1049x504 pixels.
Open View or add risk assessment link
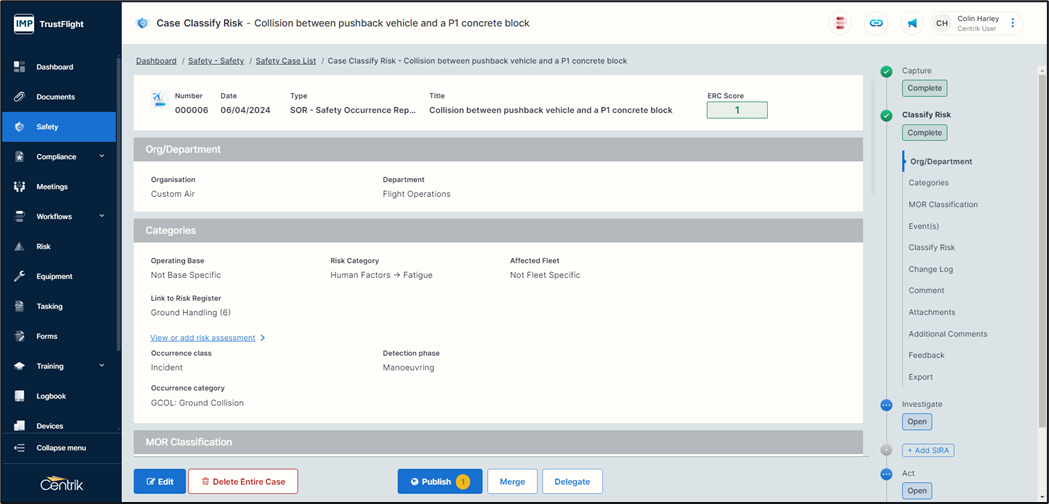203,338
